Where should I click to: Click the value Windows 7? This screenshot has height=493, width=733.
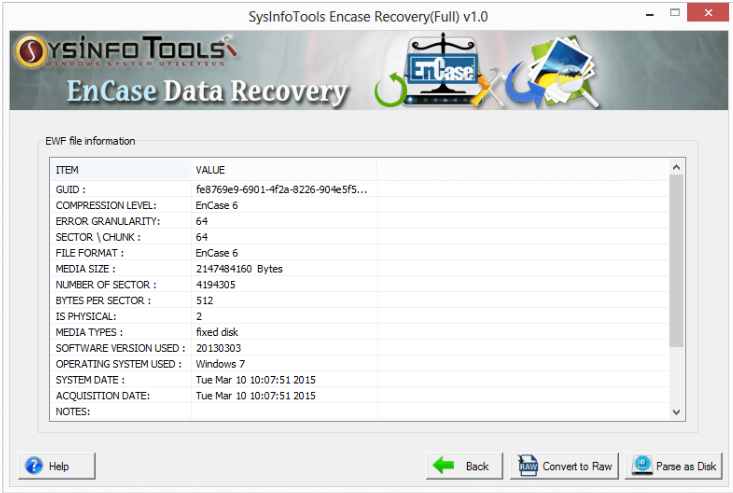[x=220, y=364]
